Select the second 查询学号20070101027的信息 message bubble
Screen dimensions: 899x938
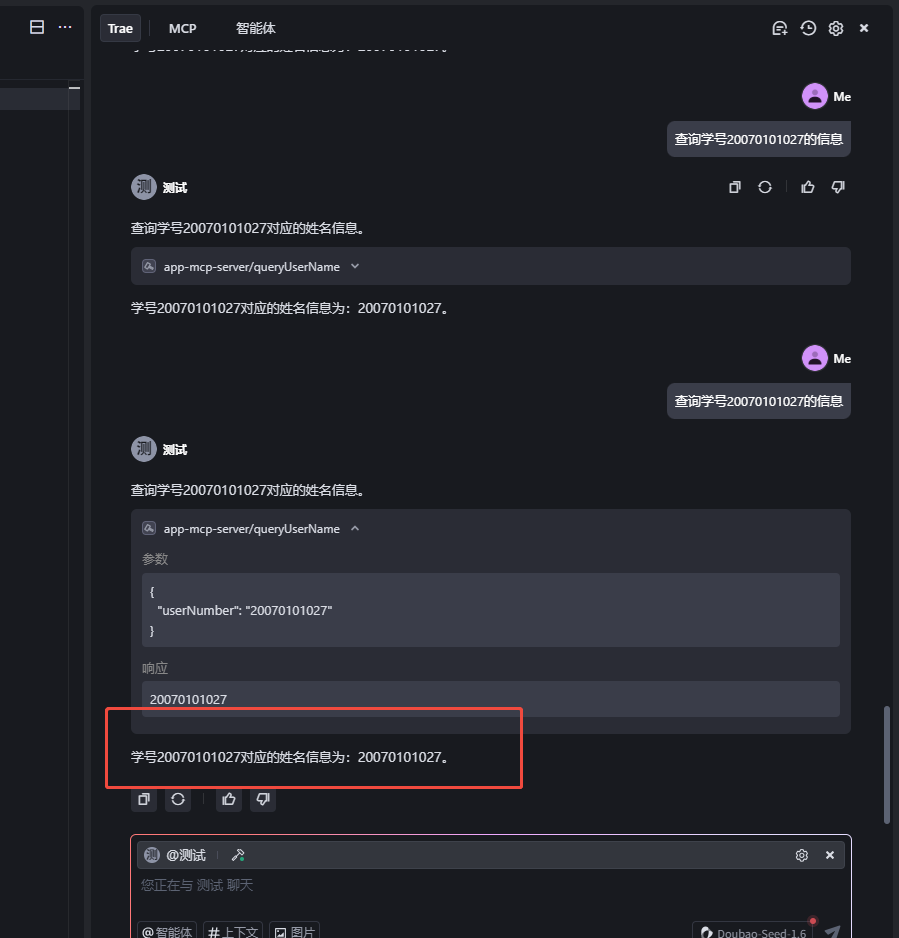coord(758,401)
